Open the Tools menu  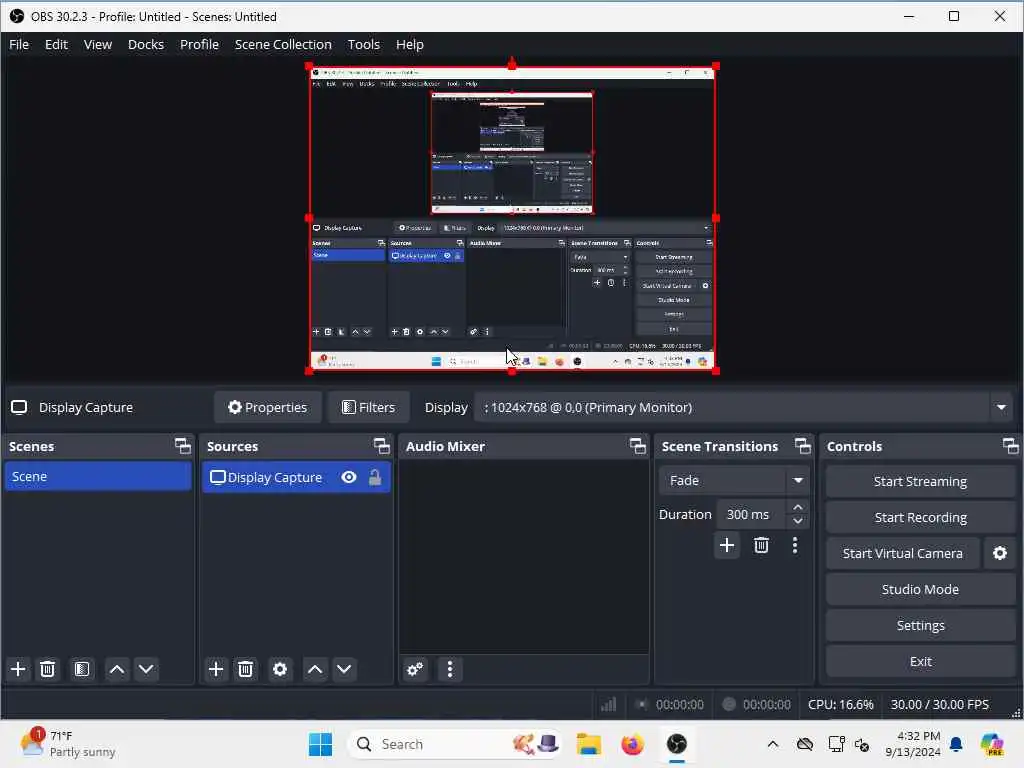pyautogui.click(x=363, y=44)
